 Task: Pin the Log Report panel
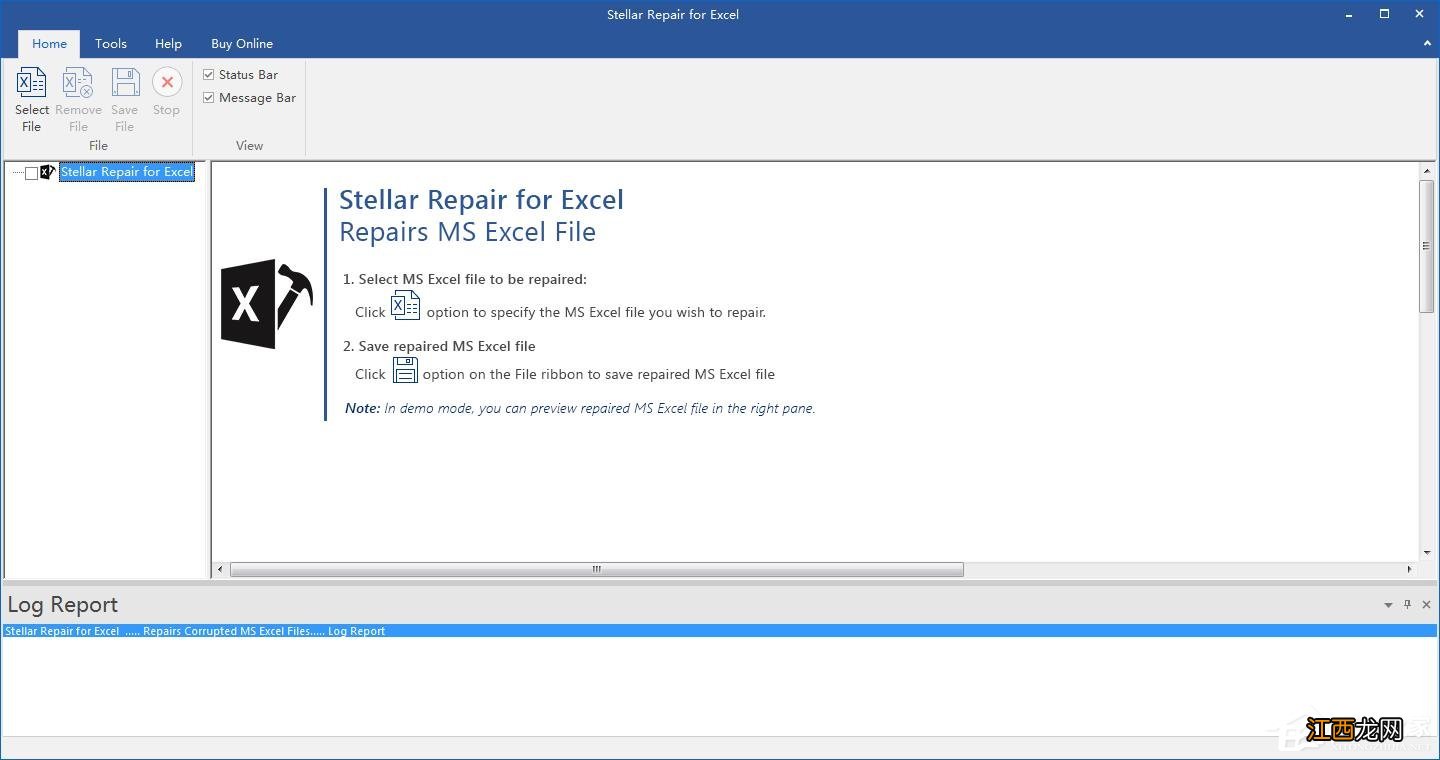[1407, 605]
